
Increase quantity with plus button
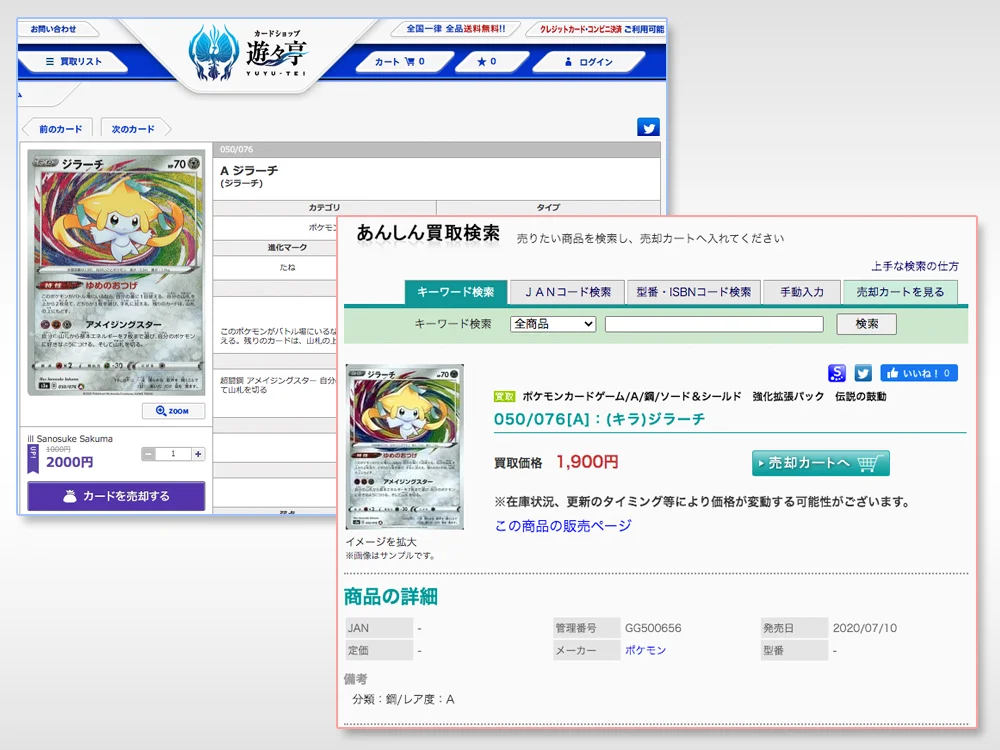tap(198, 453)
